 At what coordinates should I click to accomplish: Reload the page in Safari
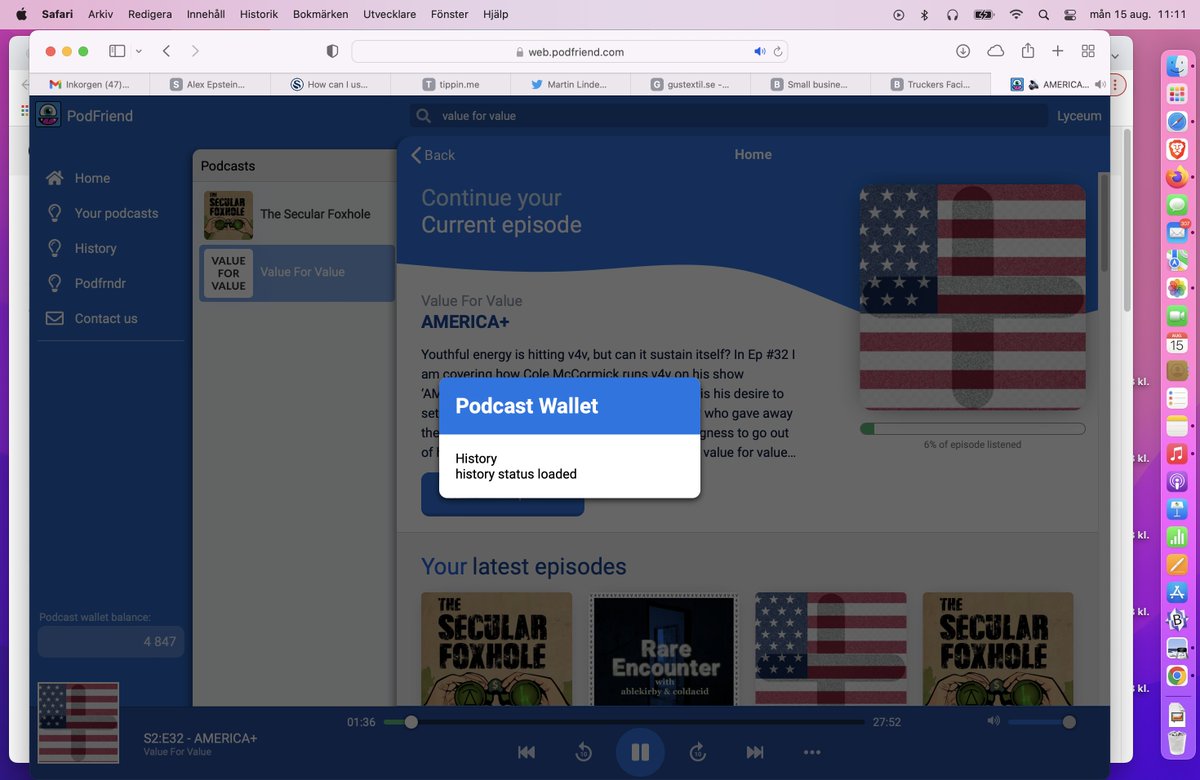778,52
